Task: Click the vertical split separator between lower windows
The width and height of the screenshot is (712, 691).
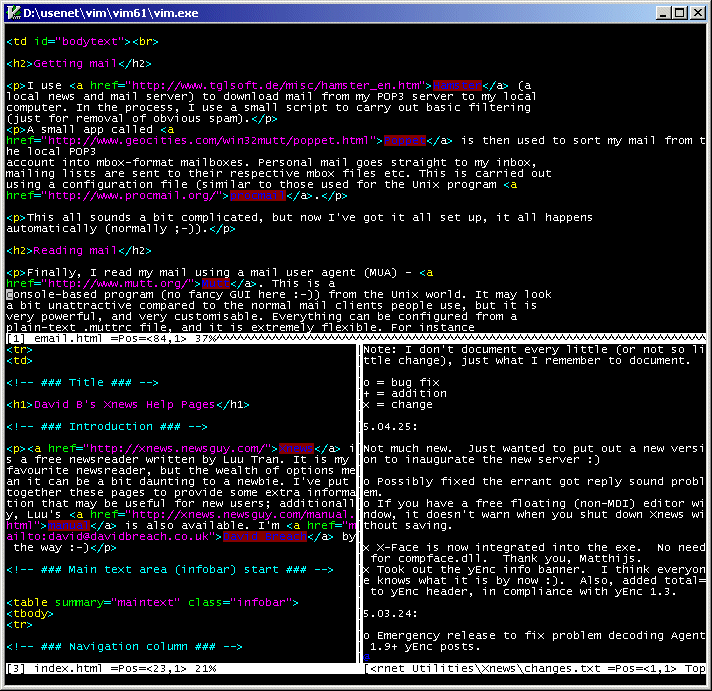Action: click(x=359, y=500)
